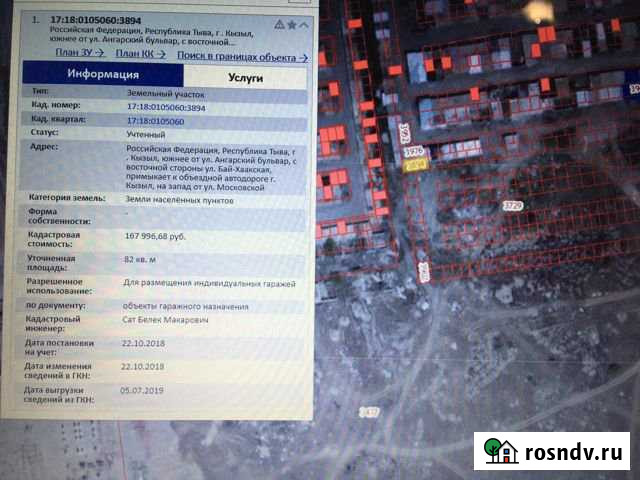Open cadastral quarter link 17:18:0105060
The height and width of the screenshot is (480, 640).
pyautogui.click(x=156, y=121)
